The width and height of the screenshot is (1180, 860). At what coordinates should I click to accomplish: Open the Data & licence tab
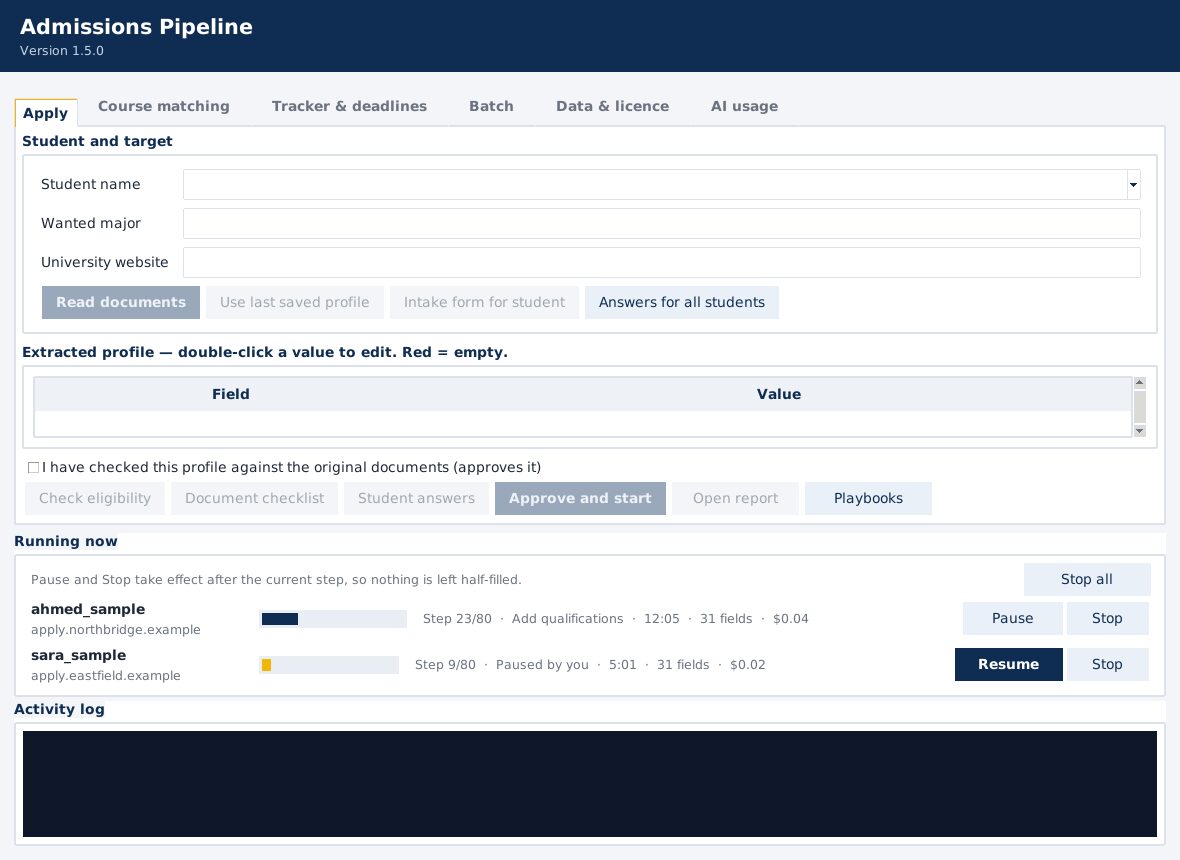[x=613, y=106]
